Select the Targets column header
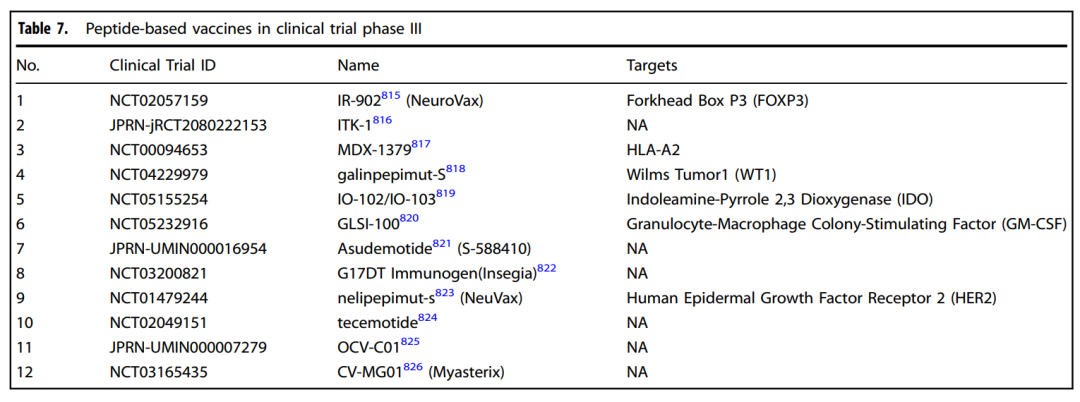Viewport: 1080px width, 402px height. tap(652, 66)
